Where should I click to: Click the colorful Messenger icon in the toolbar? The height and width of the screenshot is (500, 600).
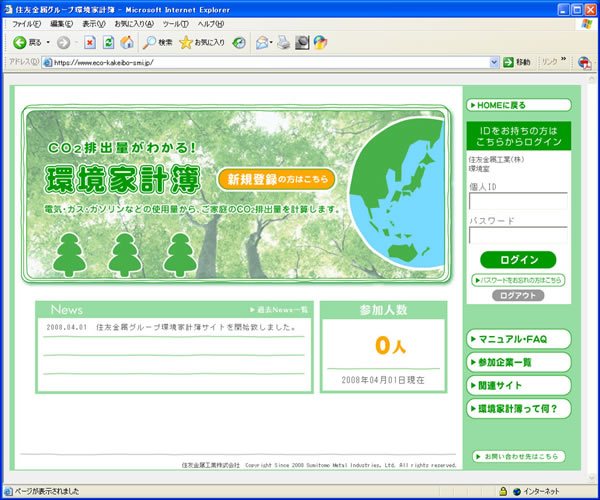tap(320, 42)
